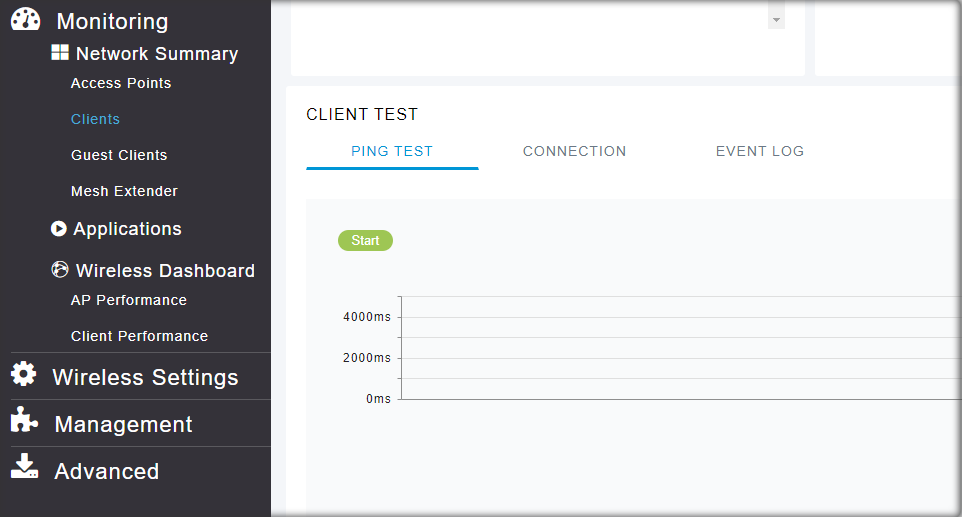
Task: Click the Advanced download icon
Action: 24,468
